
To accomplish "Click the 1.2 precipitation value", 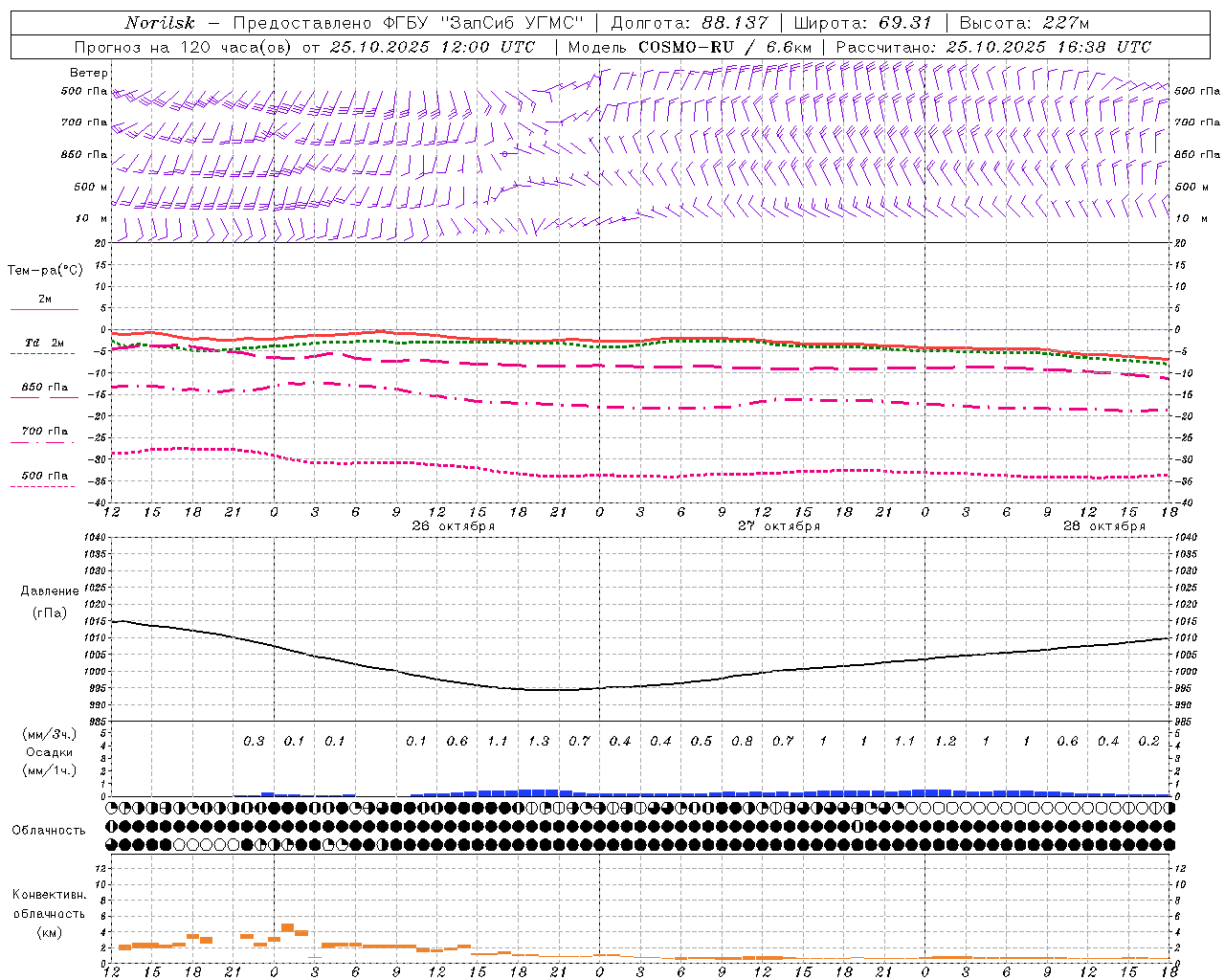I will point(946,741).
